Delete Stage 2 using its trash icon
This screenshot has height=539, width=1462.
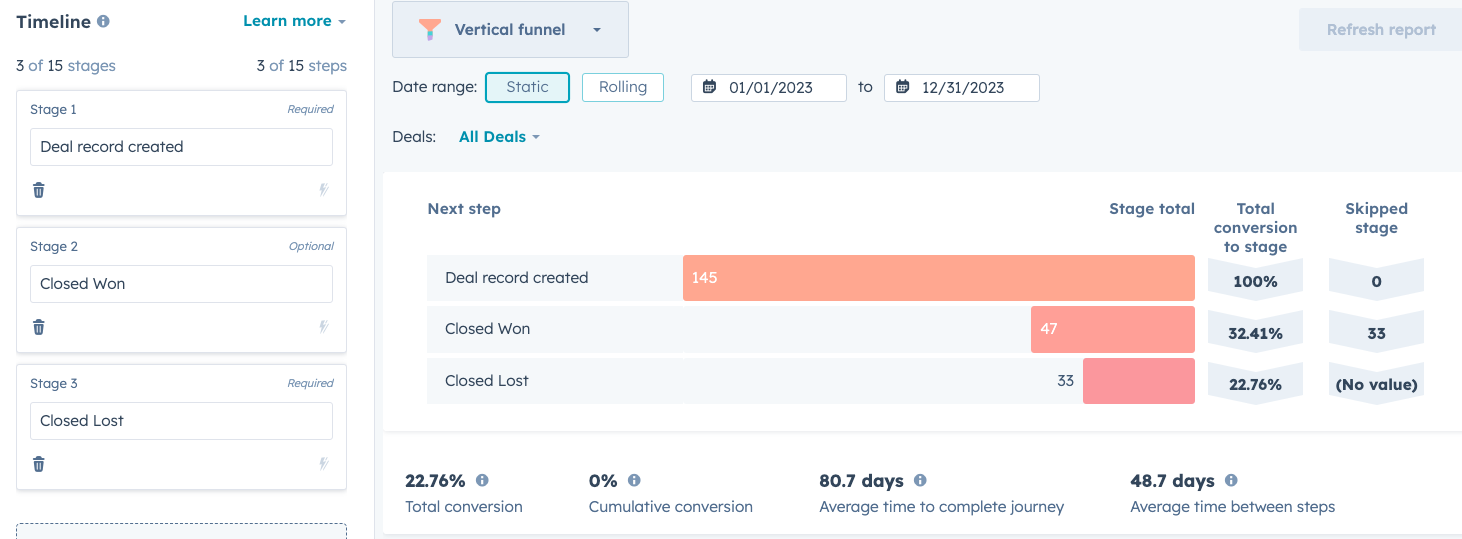39,327
